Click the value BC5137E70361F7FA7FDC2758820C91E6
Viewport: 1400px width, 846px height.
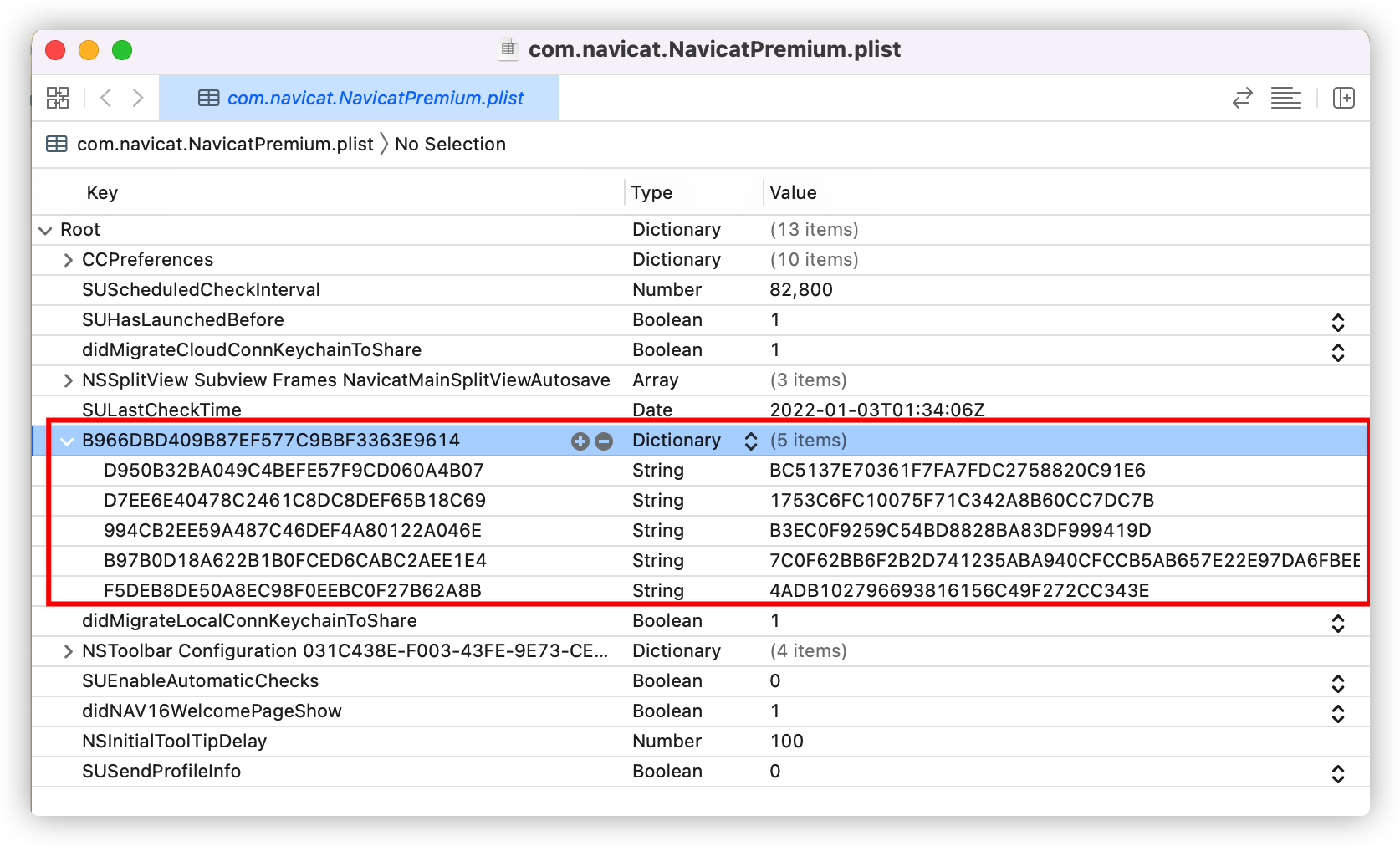coord(958,470)
